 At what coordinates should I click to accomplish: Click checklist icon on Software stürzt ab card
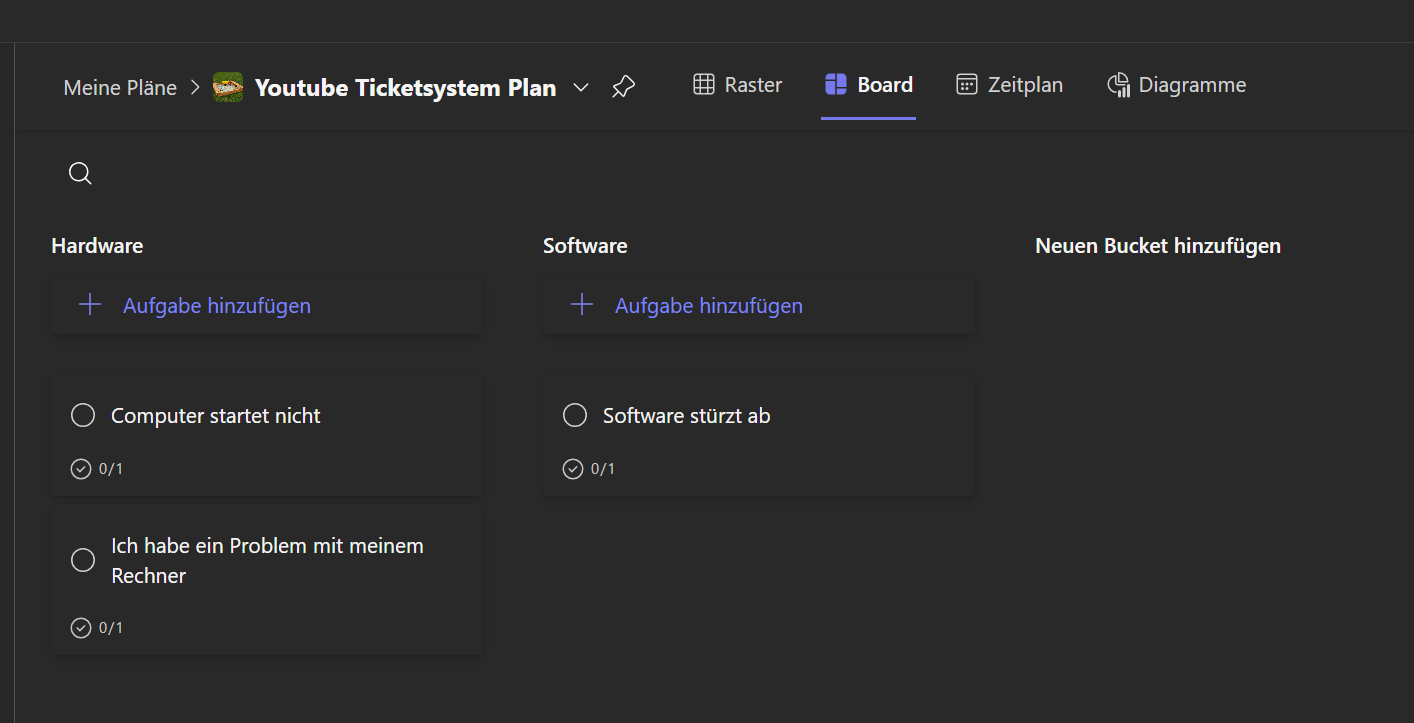(x=573, y=469)
